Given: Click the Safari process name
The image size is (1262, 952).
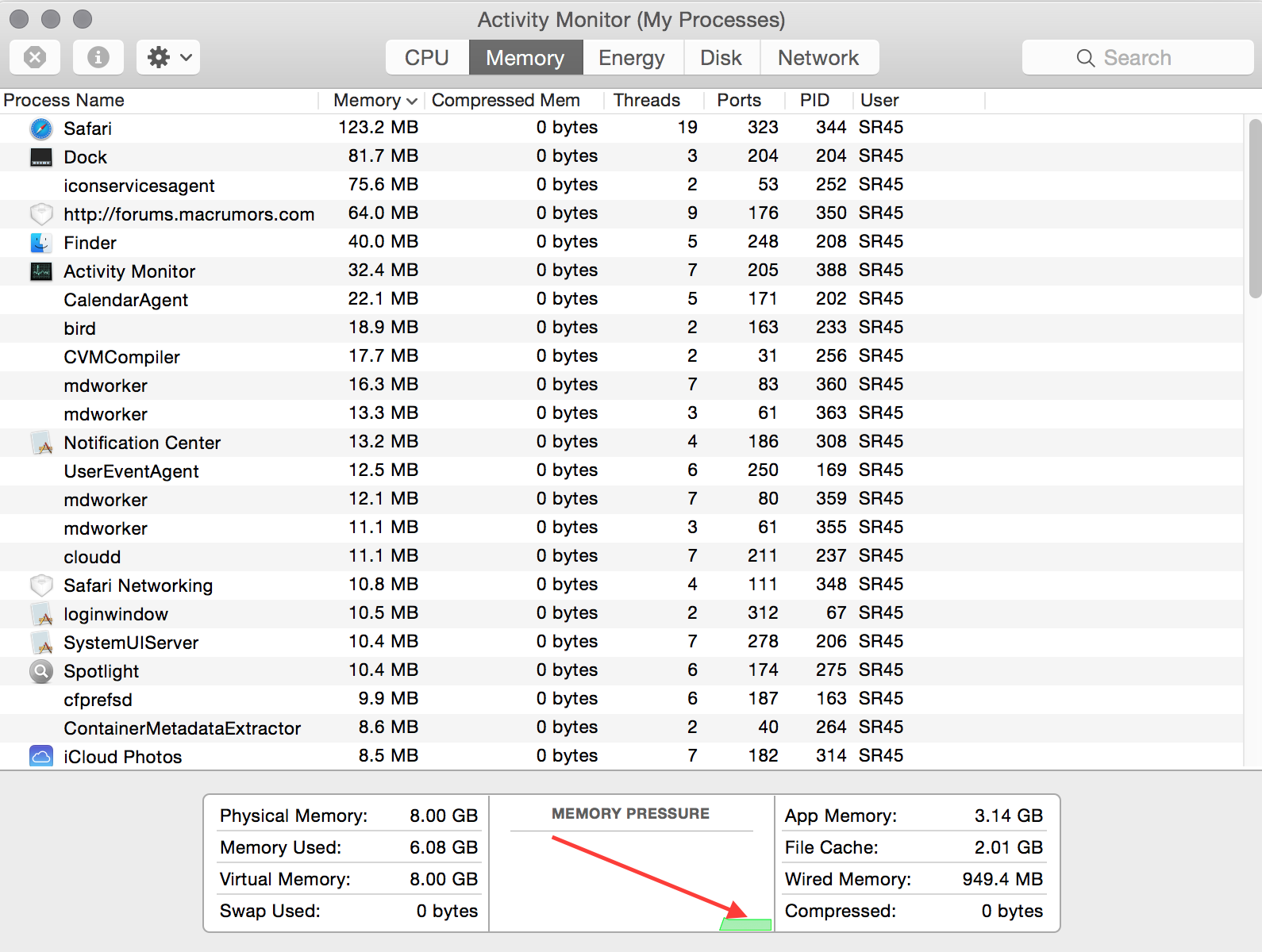Looking at the screenshot, I should tap(88, 129).
